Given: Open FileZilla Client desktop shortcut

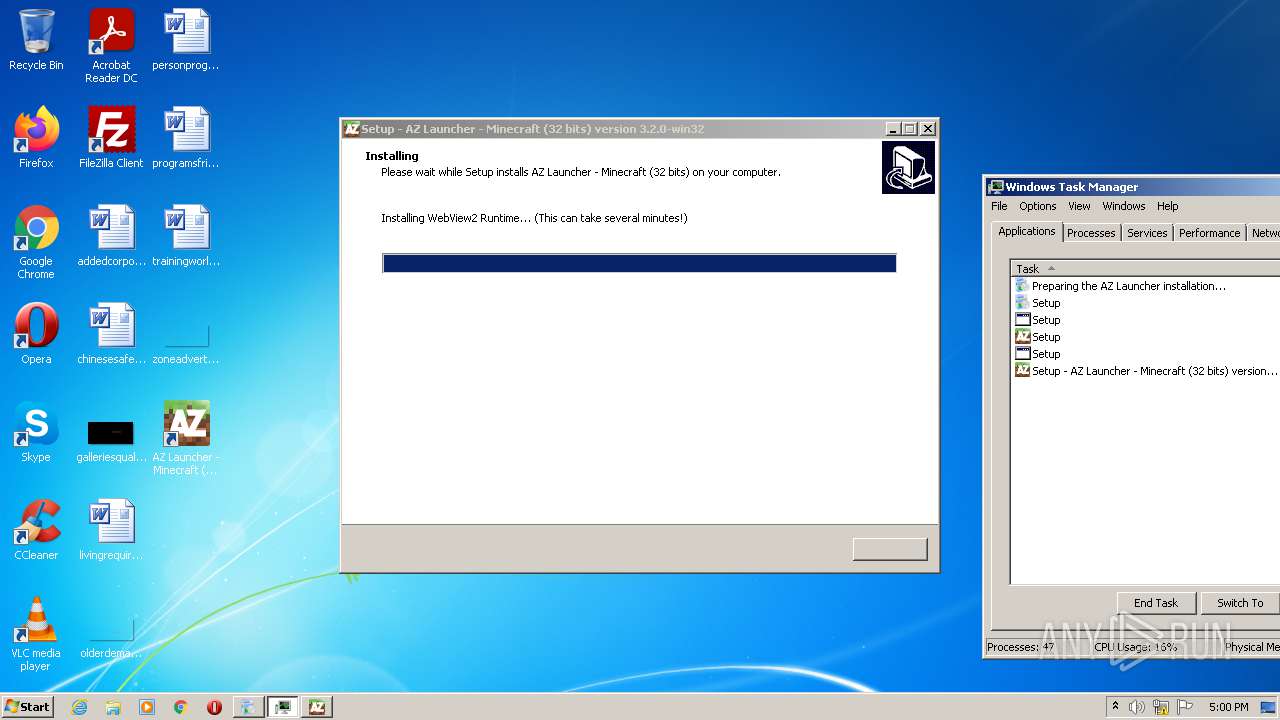Looking at the screenshot, I should [111, 138].
